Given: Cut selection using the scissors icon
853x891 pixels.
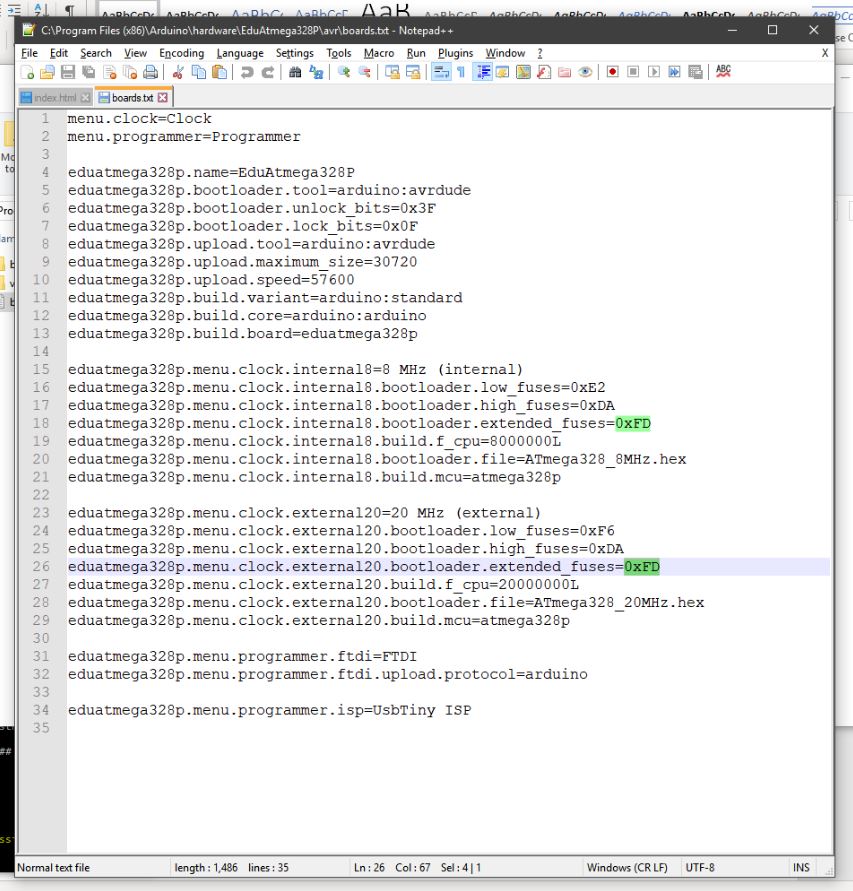Looking at the screenshot, I should pyautogui.click(x=178, y=72).
